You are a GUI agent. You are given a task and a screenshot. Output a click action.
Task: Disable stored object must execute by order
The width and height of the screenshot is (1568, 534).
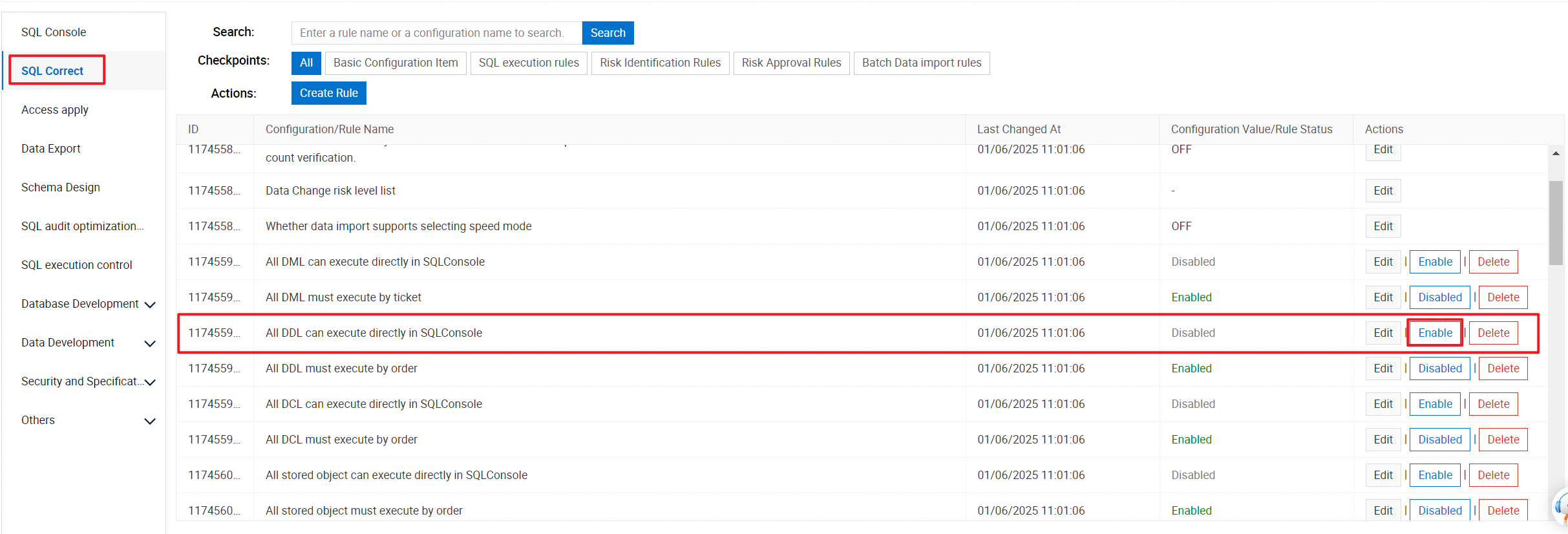(1440, 510)
